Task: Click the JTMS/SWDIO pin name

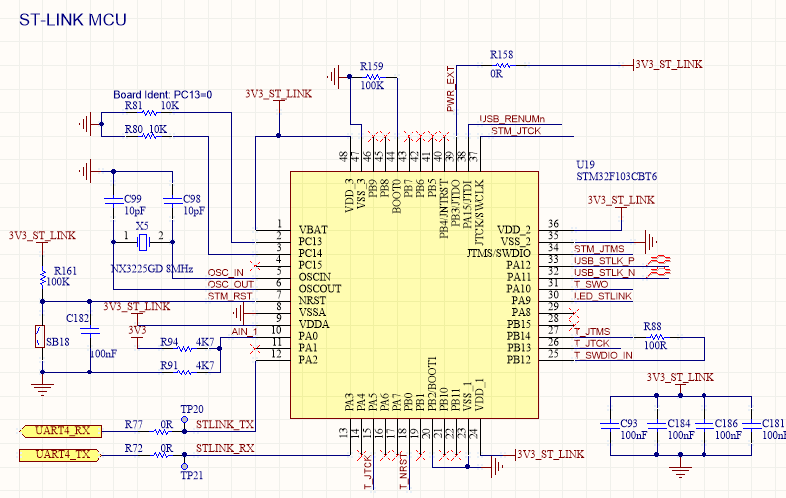Action: click(x=498, y=253)
